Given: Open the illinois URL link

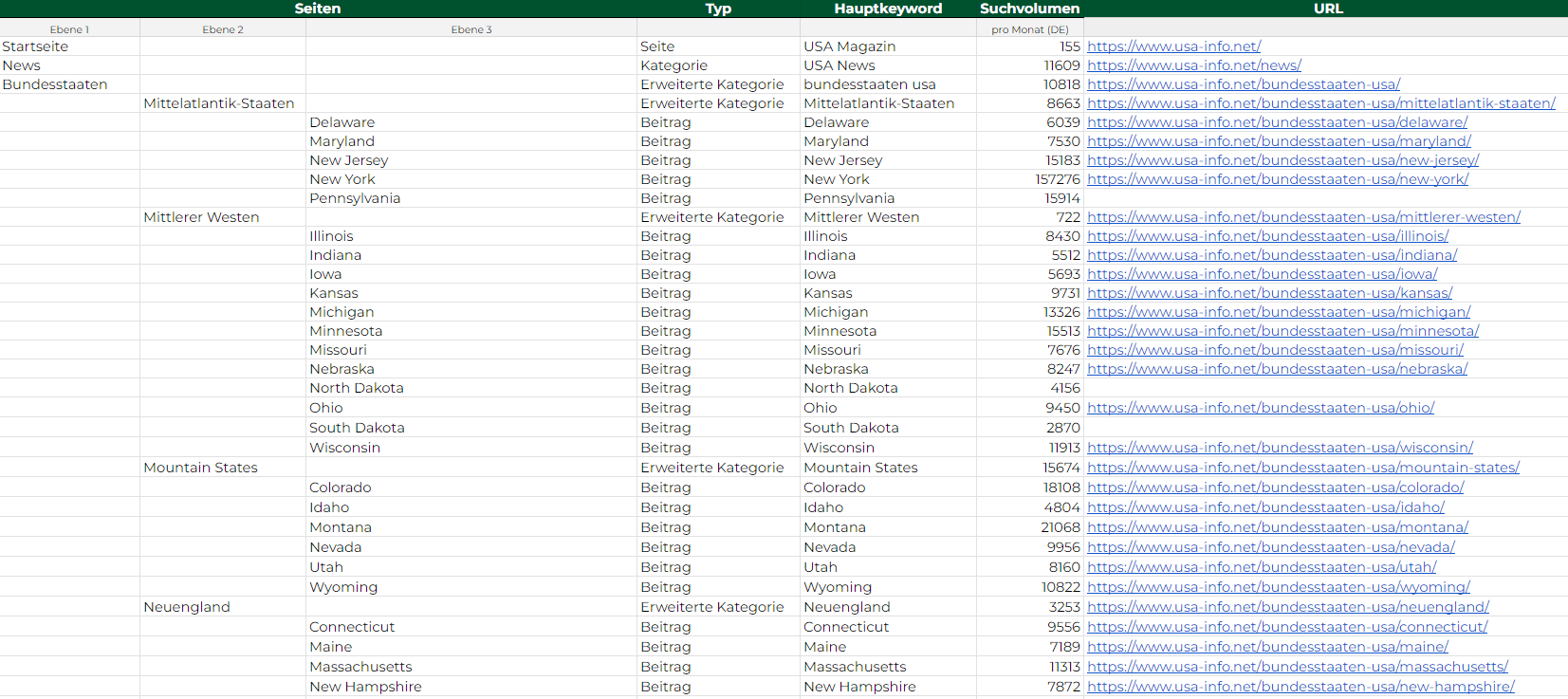Looking at the screenshot, I should coord(1268,236).
